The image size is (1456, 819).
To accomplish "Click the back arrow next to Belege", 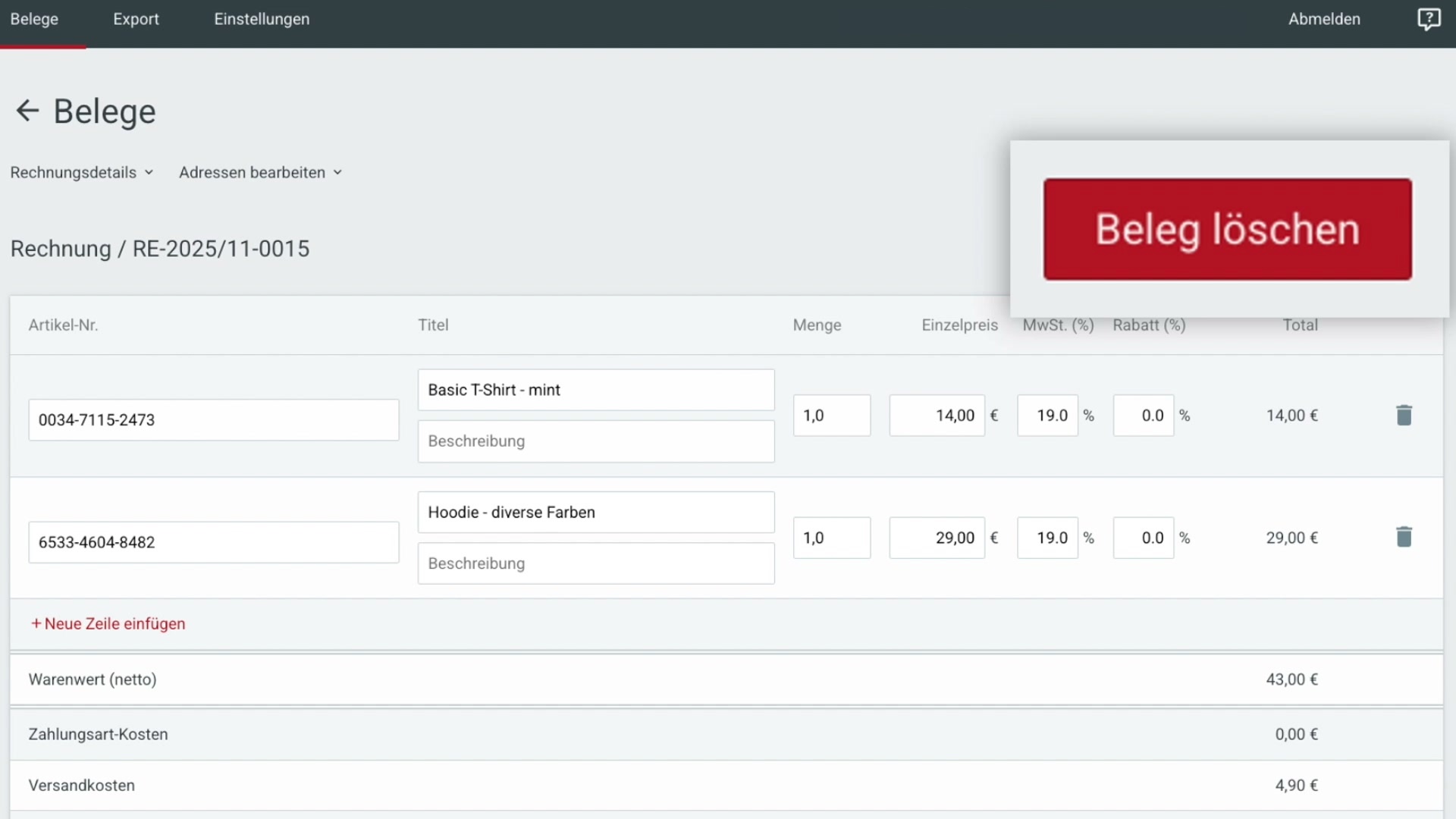I will (27, 111).
